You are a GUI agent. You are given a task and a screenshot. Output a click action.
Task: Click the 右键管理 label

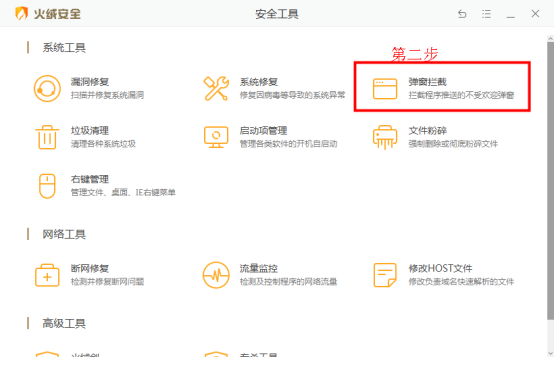(90, 179)
